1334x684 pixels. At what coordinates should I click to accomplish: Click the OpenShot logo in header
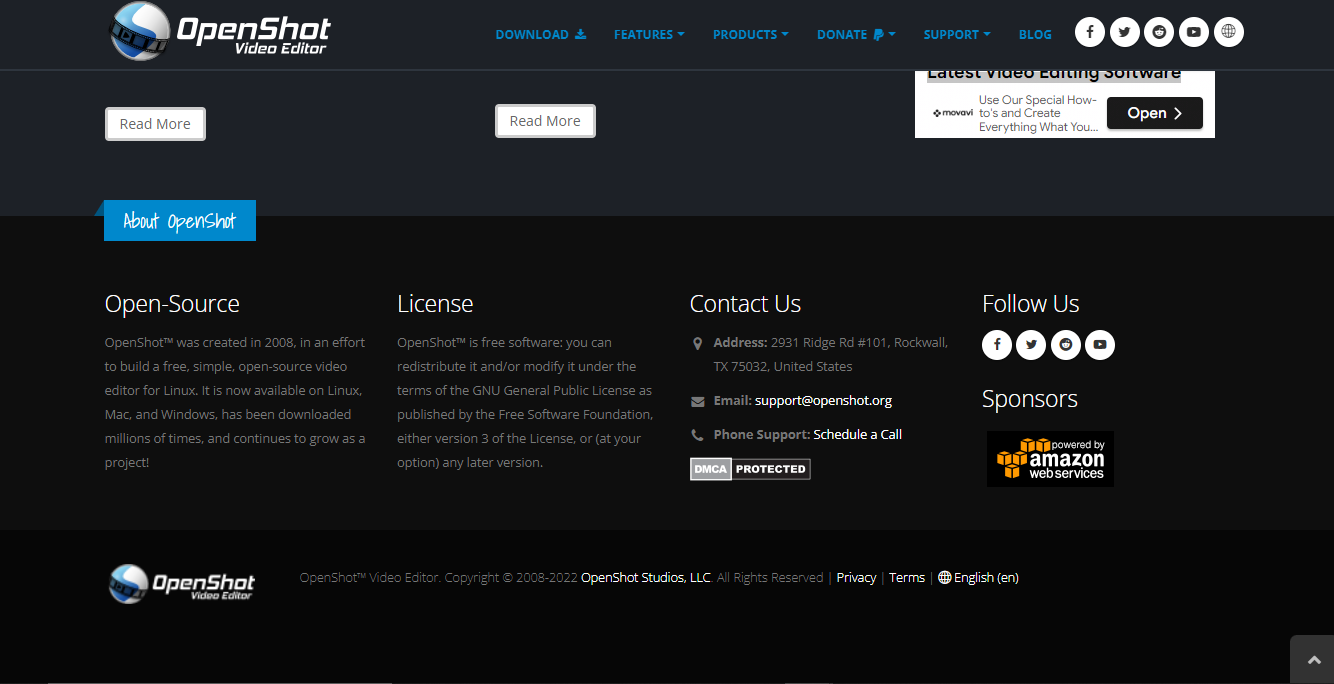point(219,32)
